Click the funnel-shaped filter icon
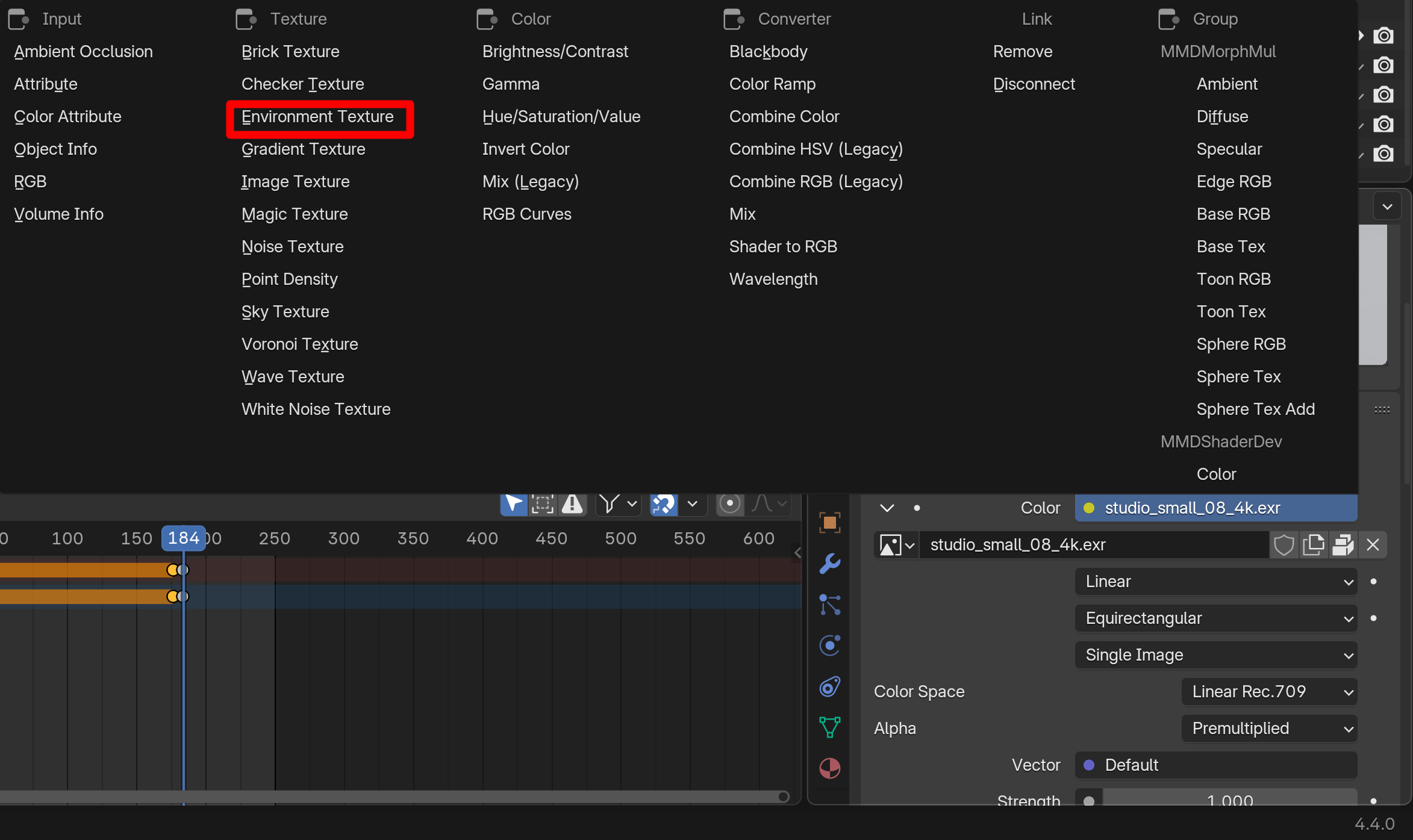 coord(609,503)
